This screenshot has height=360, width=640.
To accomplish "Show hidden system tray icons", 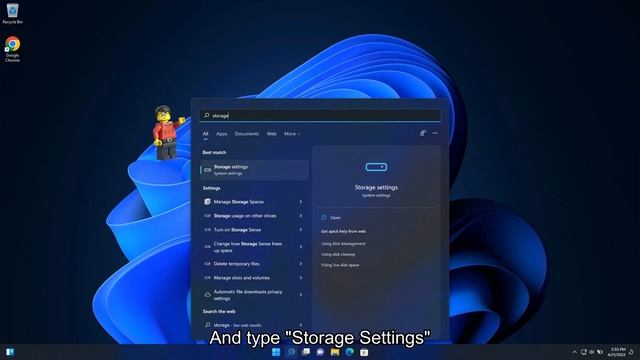I will point(574,352).
